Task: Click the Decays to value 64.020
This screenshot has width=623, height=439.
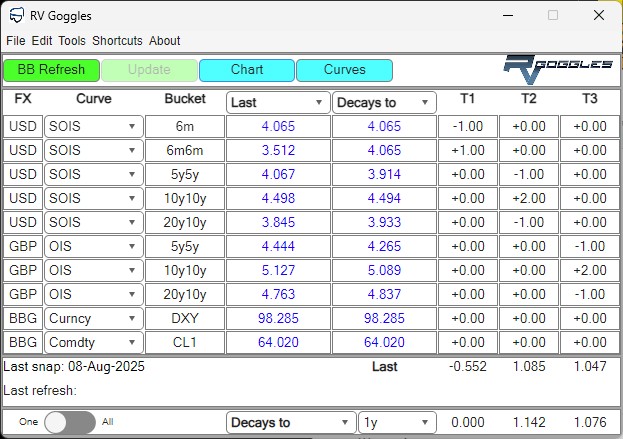Action: click(384, 342)
